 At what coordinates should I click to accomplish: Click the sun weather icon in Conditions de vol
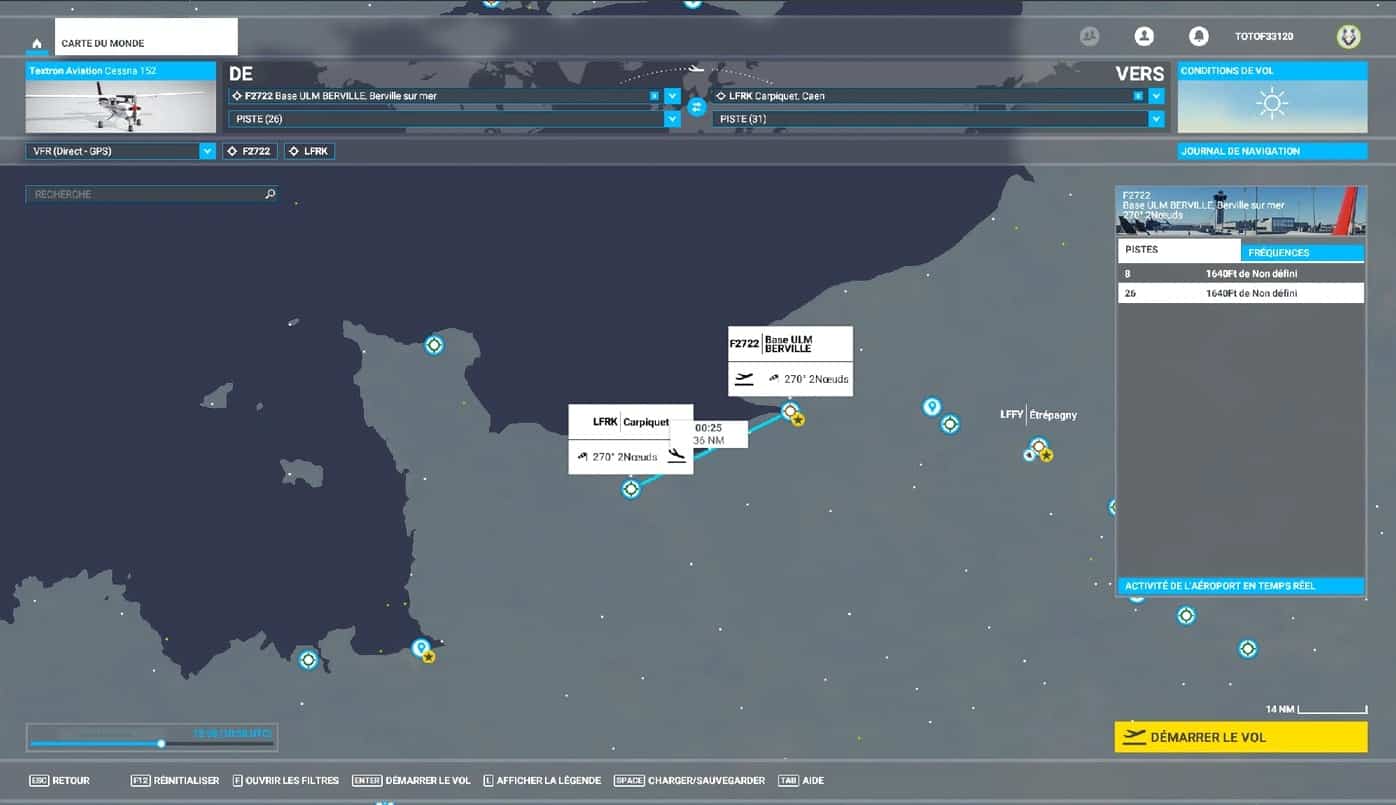click(x=1271, y=104)
